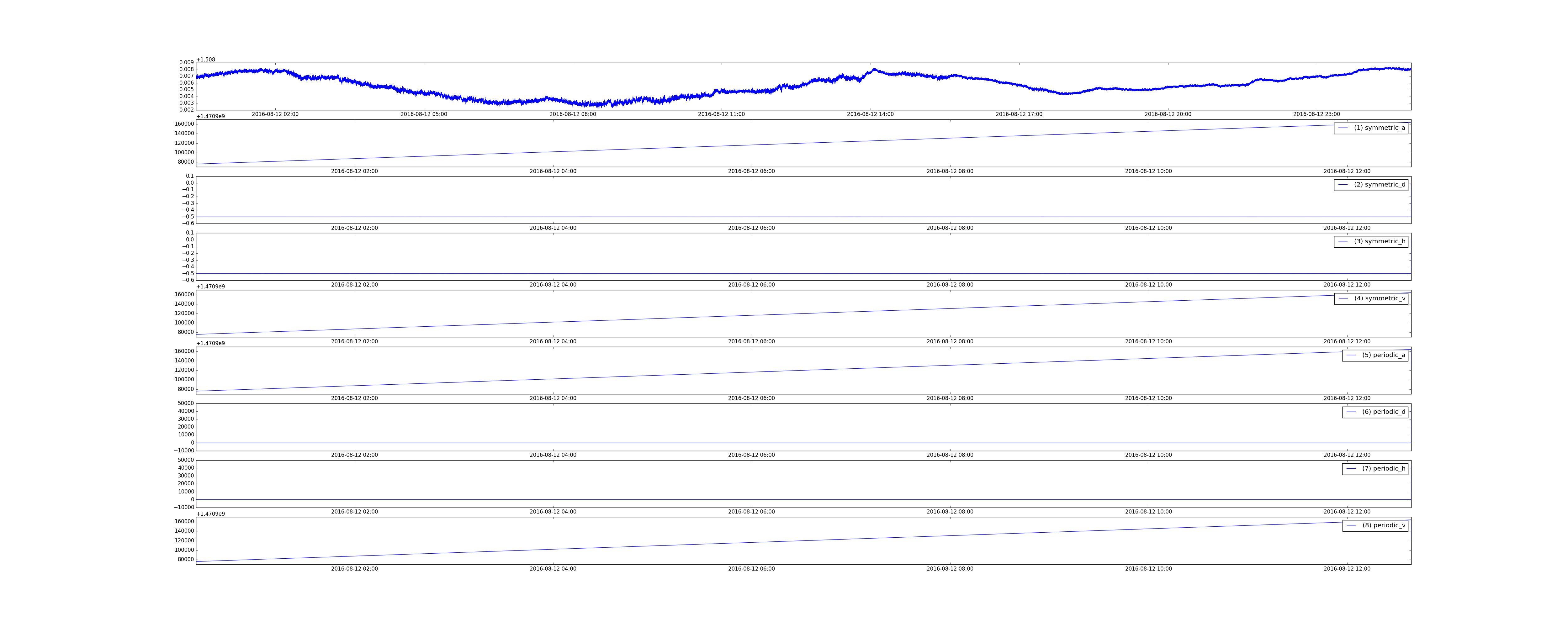Select the "2016-08-12 14:00" x-axis tick label
Screen dimensions: 1568x627
click(871, 114)
